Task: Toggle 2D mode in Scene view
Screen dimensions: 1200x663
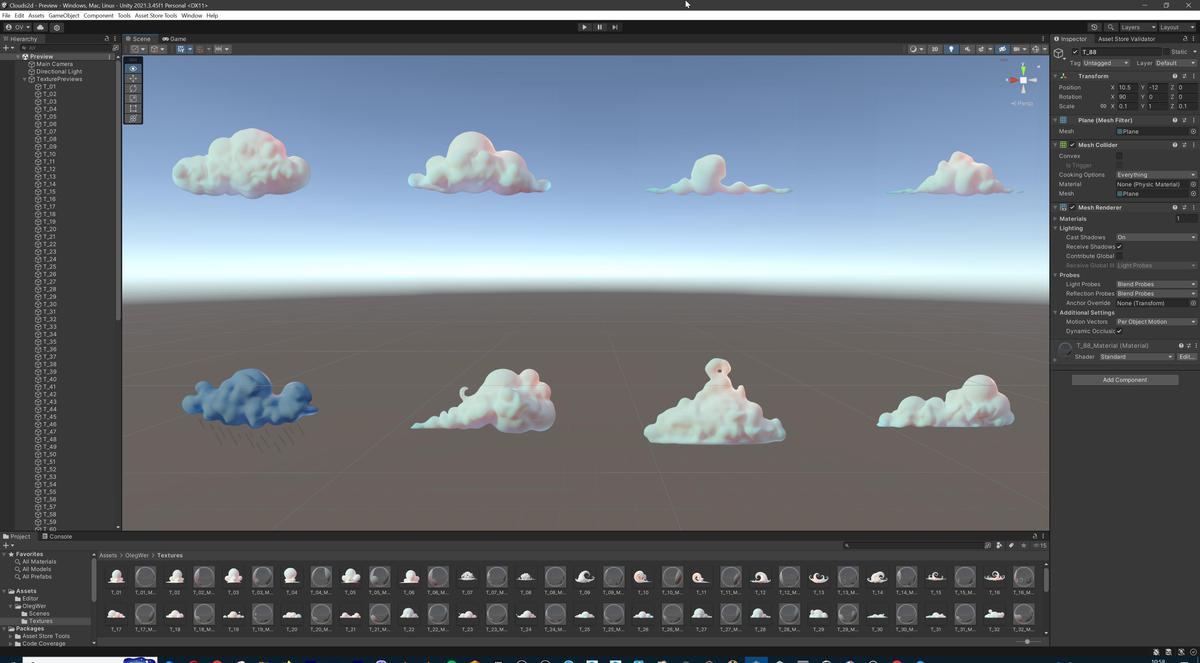Action: click(x=934, y=49)
